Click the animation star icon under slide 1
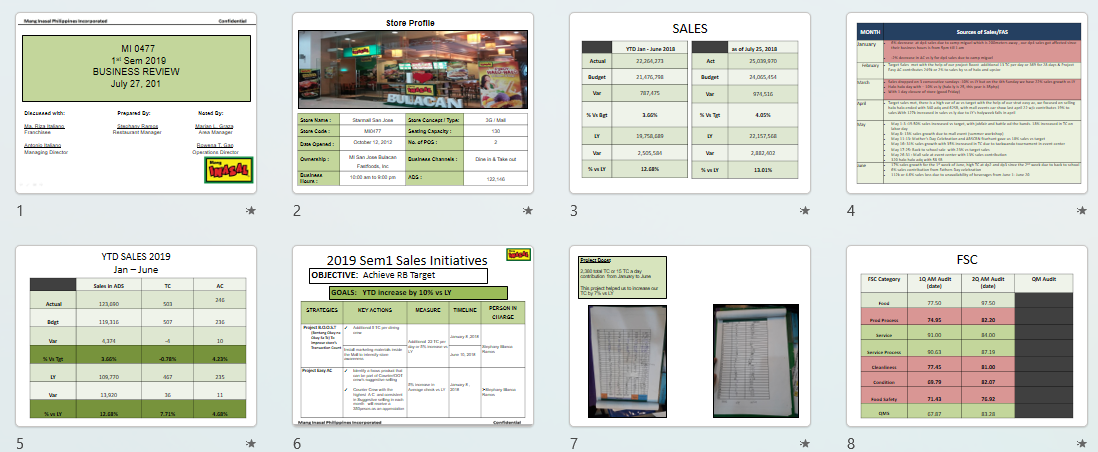The width and height of the screenshot is (1098, 452). [x=251, y=210]
